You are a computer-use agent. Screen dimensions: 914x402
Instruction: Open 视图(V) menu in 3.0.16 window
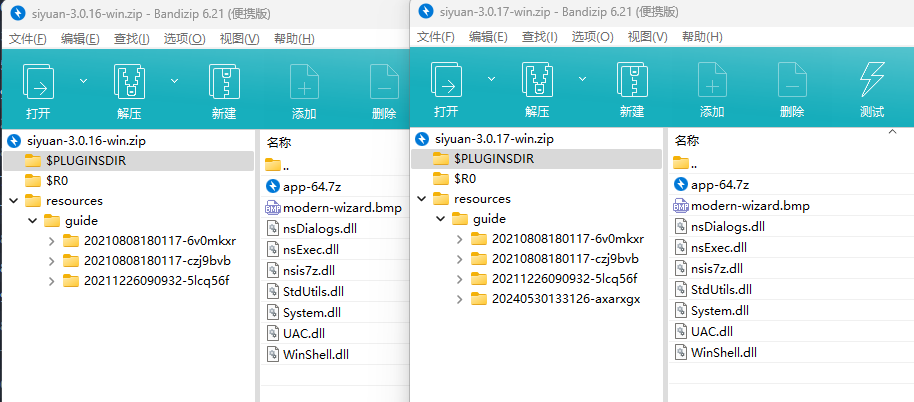click(x=240, y=39)
